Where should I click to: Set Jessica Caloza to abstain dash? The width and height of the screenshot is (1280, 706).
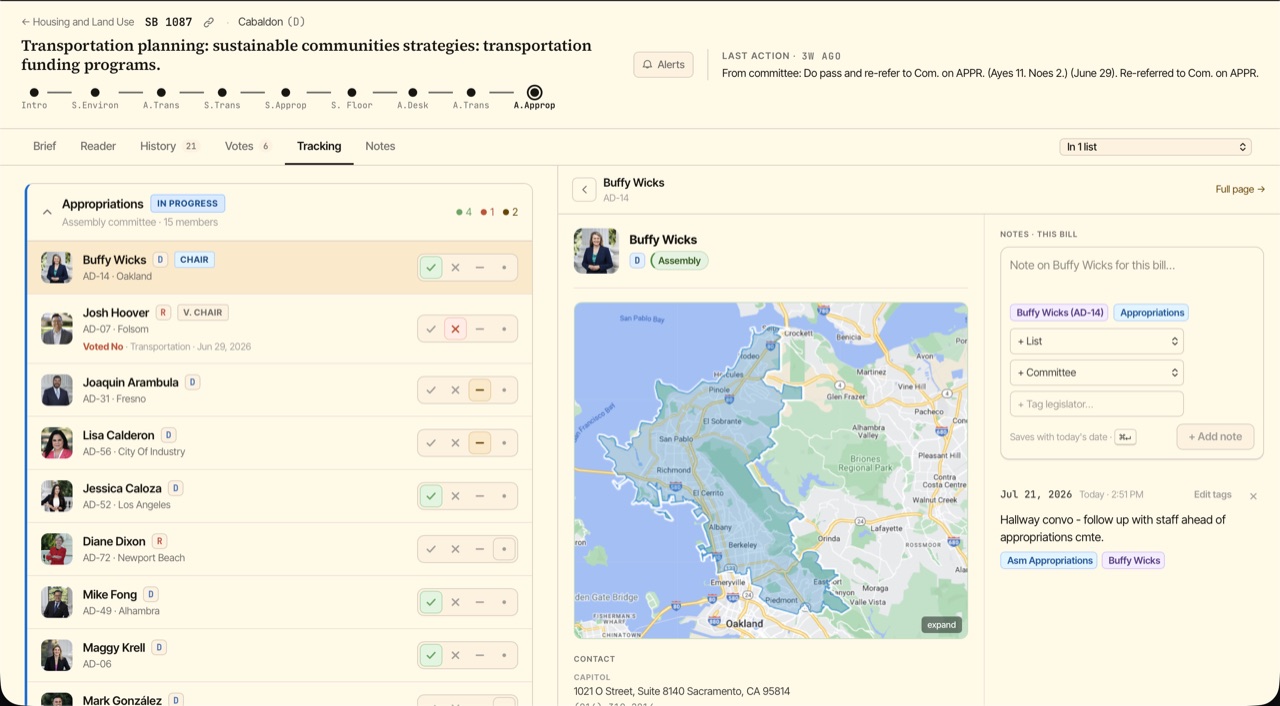(480, 496)
